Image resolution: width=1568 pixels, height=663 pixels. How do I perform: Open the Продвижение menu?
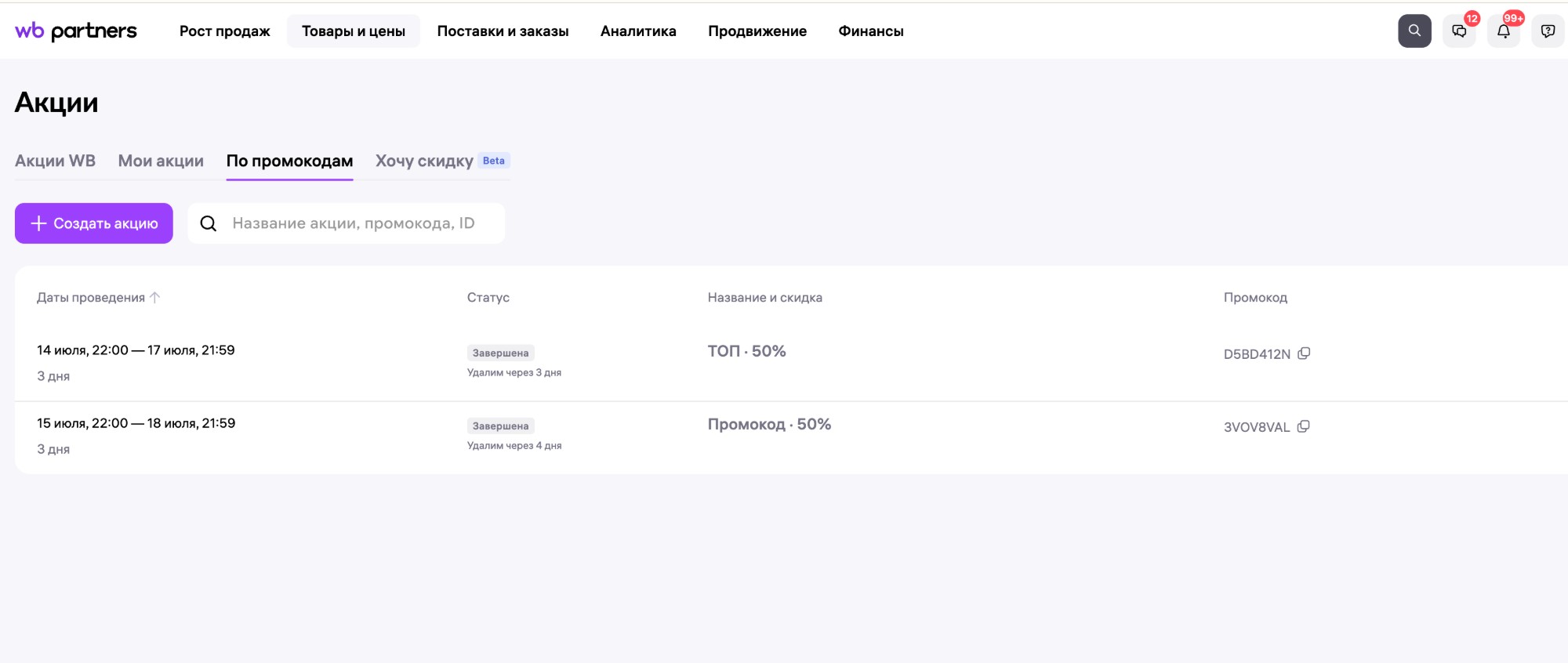[757, 31]
